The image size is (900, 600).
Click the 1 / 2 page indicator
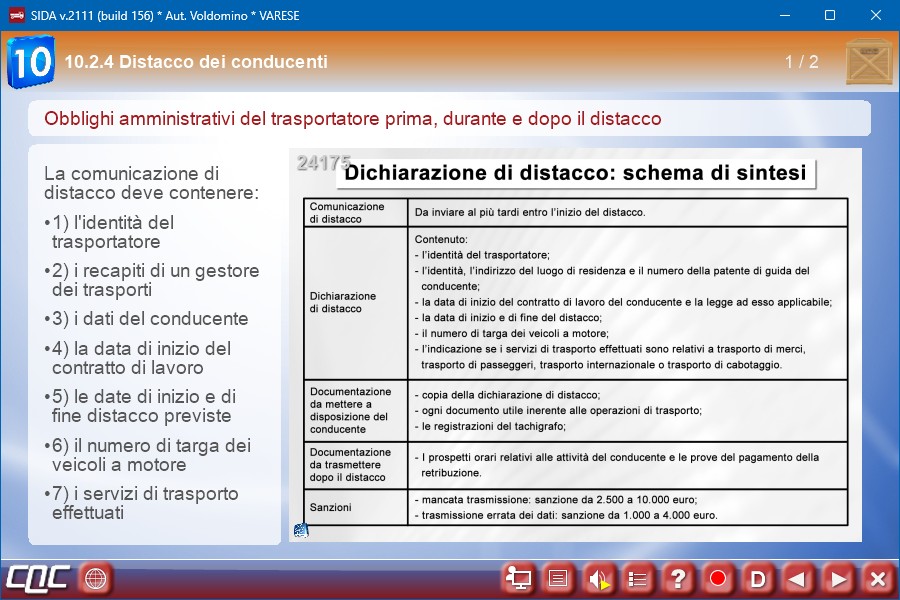[801, 62]
